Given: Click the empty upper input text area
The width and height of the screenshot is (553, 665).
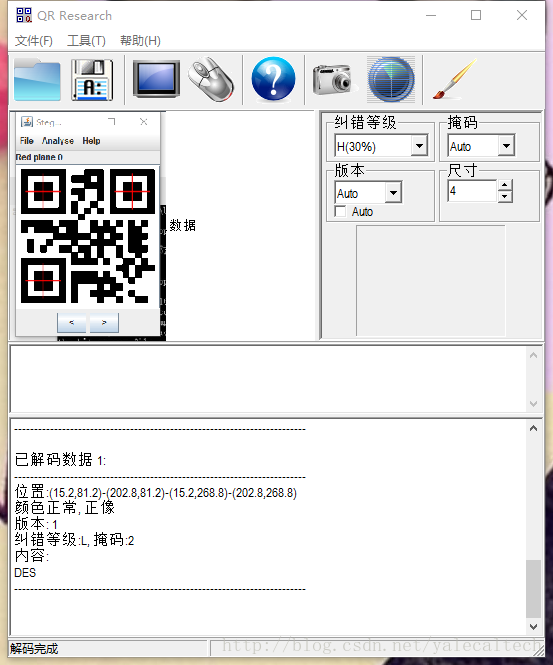Looking at the screenshot, I should tap(268, 379).
